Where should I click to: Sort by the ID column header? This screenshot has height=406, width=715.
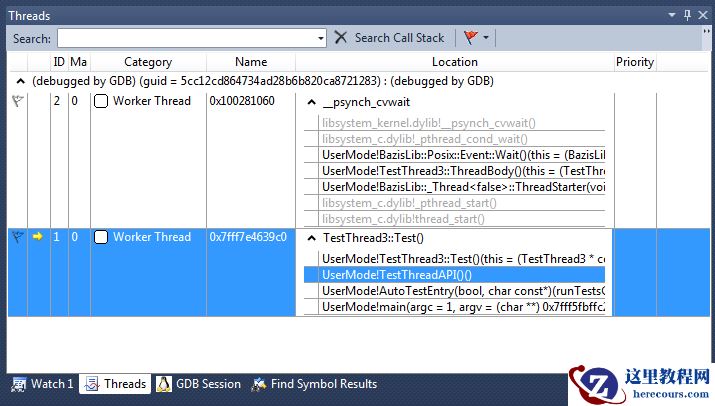click(59, 62)
